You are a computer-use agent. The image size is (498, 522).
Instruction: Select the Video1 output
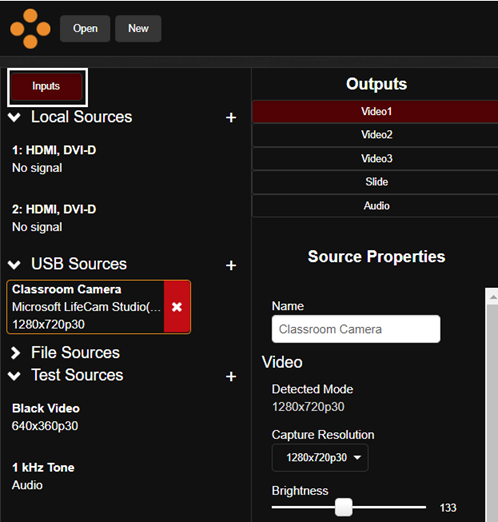375,111
